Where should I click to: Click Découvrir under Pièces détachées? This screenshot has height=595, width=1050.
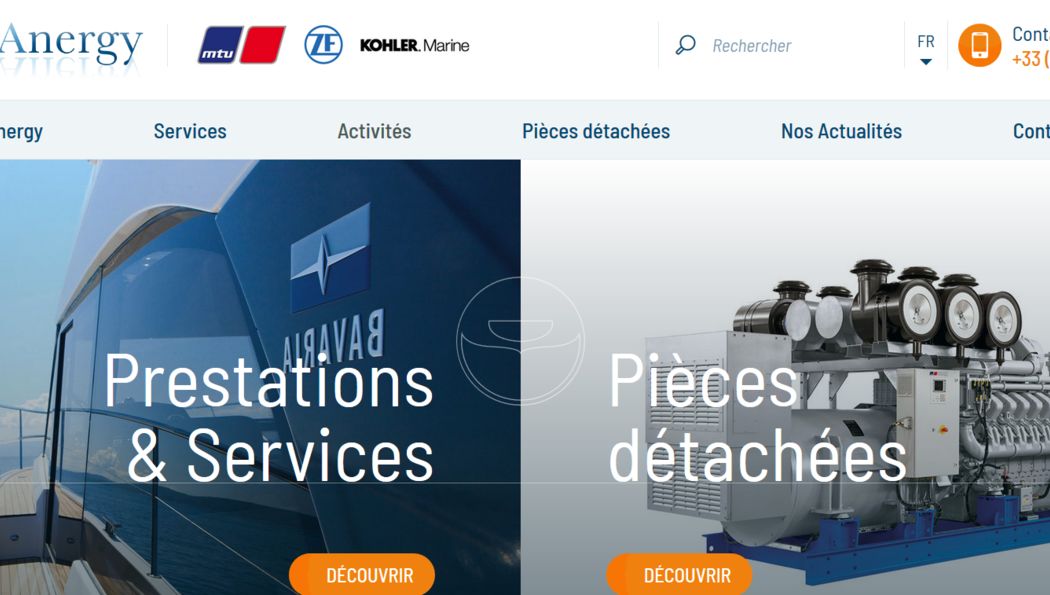coord(680,574)
